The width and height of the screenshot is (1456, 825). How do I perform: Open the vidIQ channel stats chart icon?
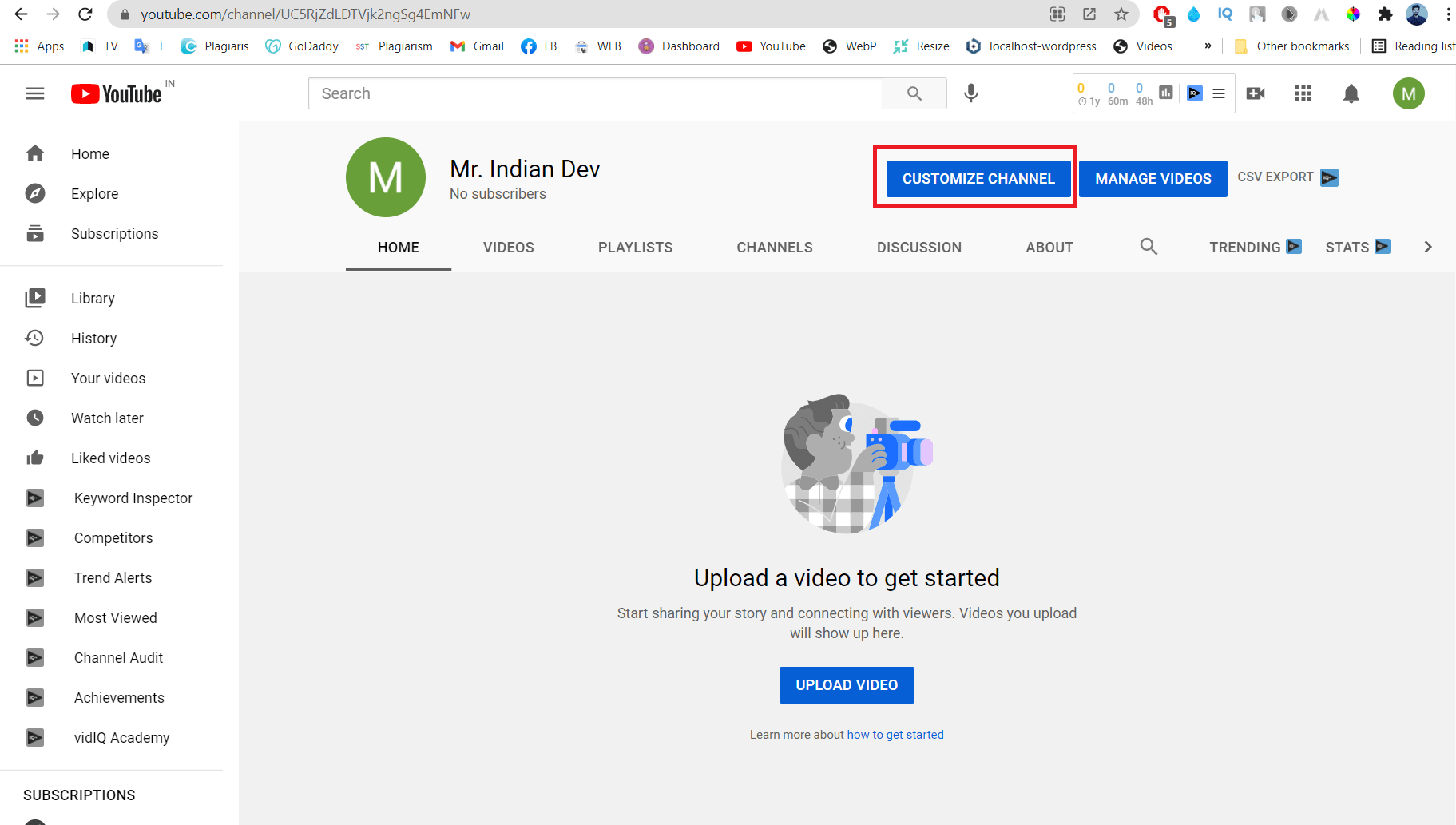click(x=1165, y=93)
